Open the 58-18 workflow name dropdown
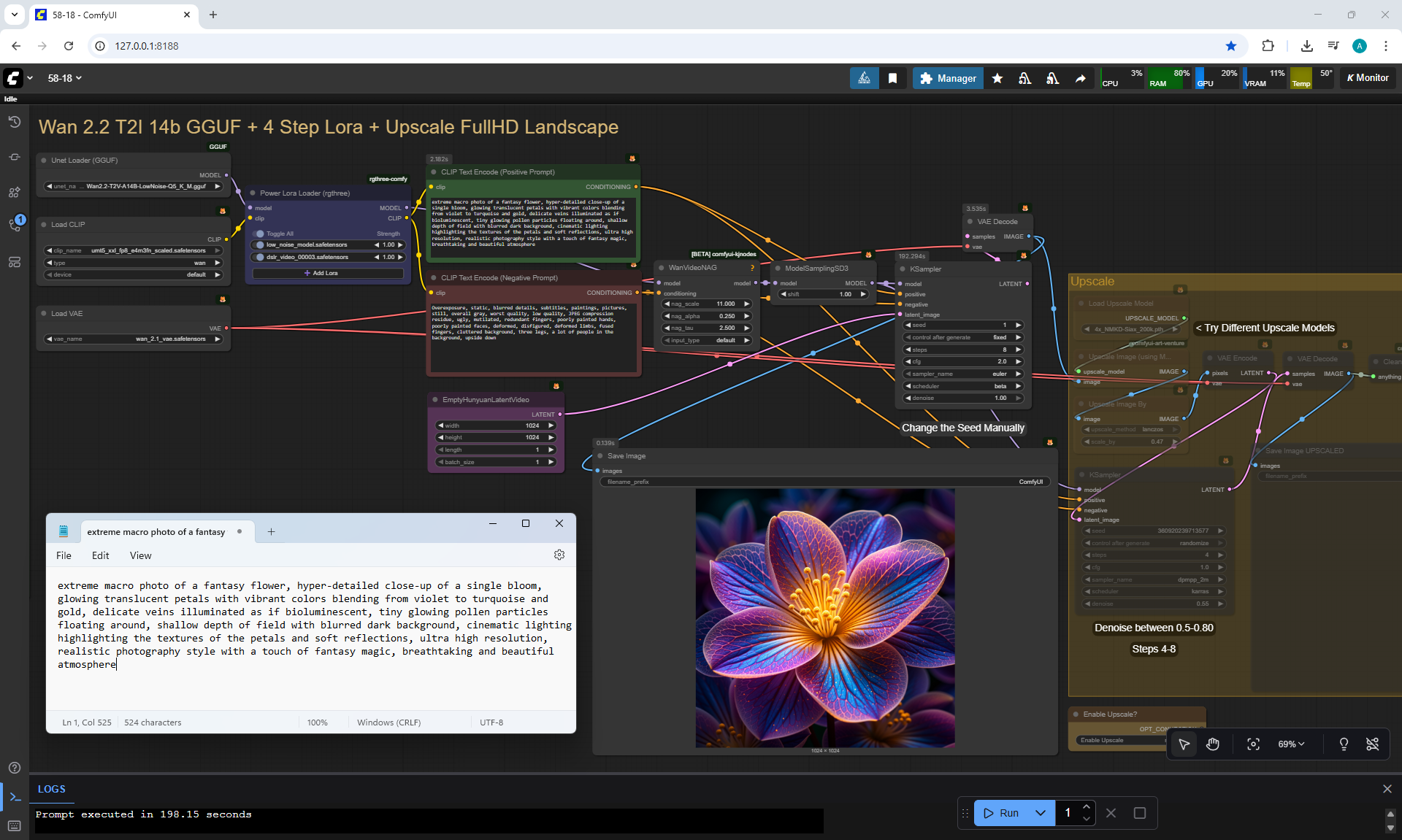 point(65,78)
